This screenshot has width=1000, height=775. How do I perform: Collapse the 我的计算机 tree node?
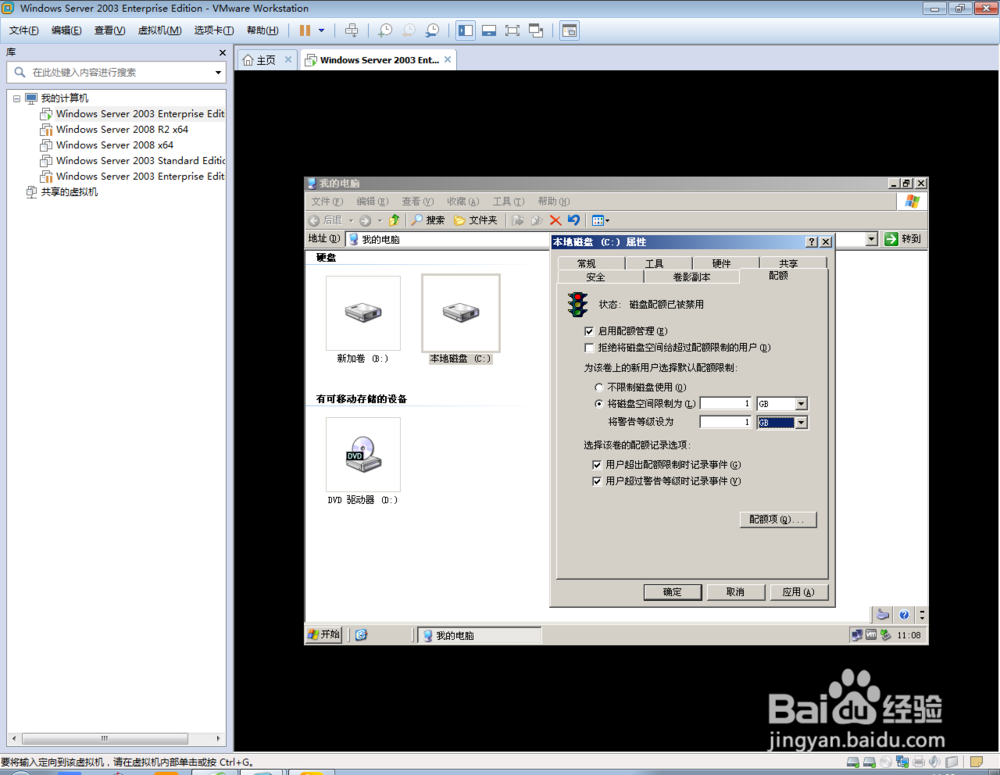coord(17,98)
